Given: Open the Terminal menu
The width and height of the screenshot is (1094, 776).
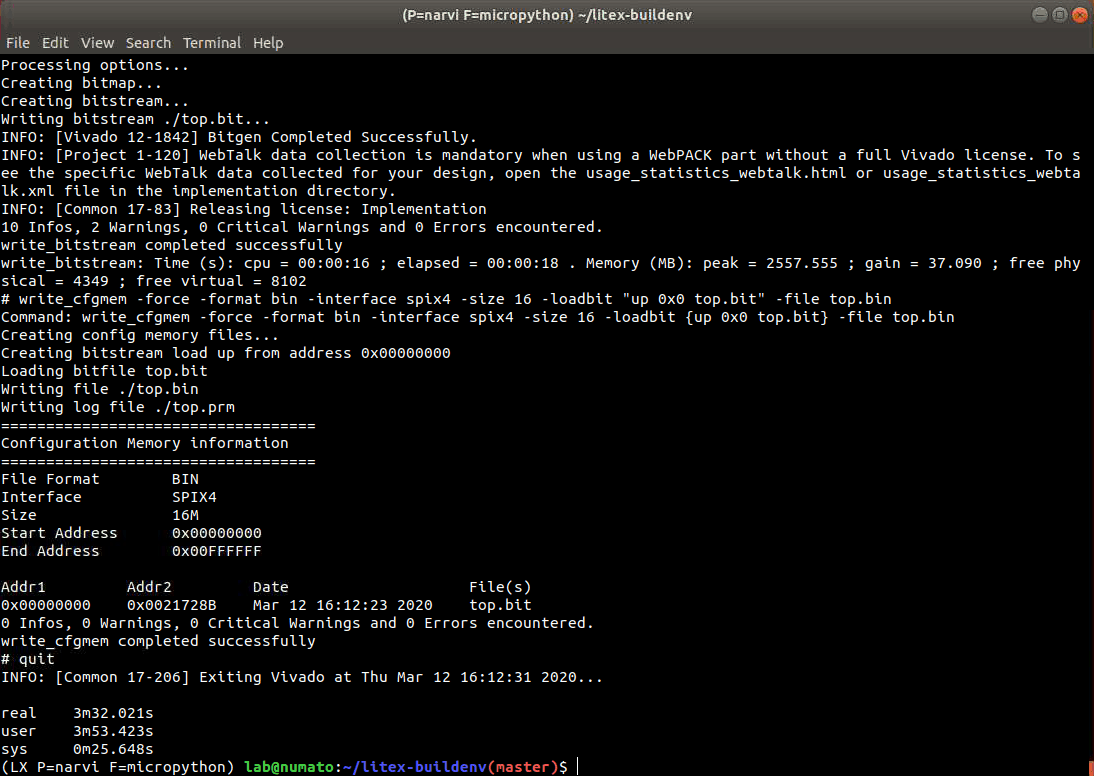Looking at the screenshot, I should pos(211,43).
